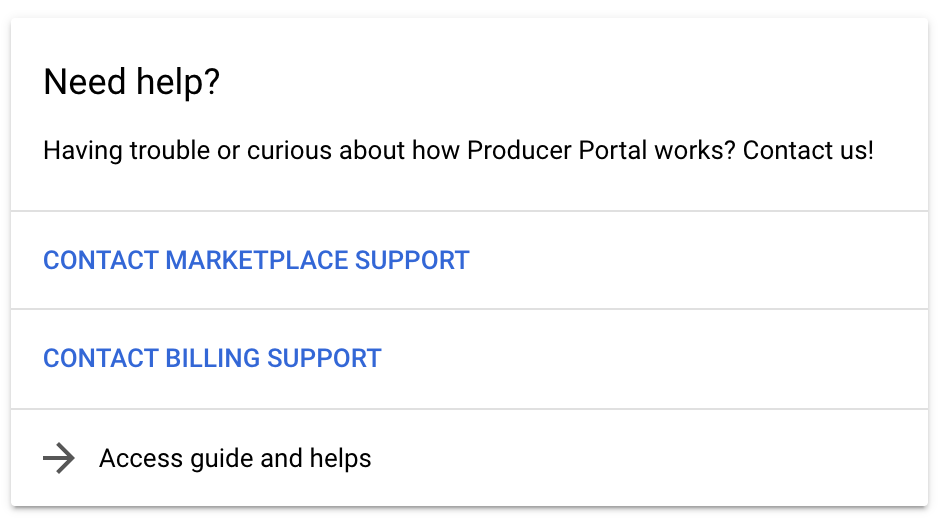Click the right arrow icon
Viewport: 940px width, 518px height.
tap(60, 459)
